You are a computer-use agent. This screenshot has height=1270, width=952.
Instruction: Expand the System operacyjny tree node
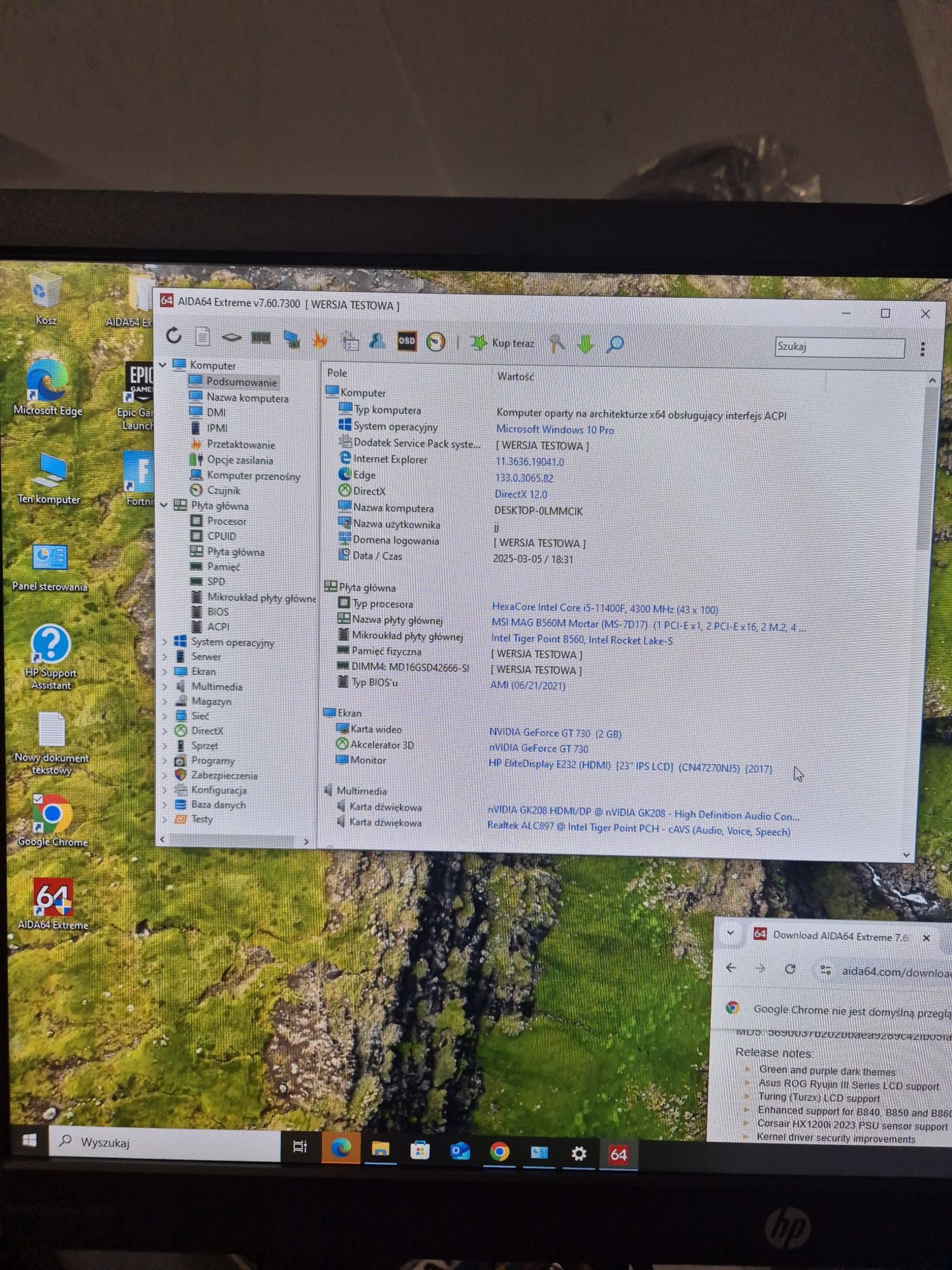[164, 641]
